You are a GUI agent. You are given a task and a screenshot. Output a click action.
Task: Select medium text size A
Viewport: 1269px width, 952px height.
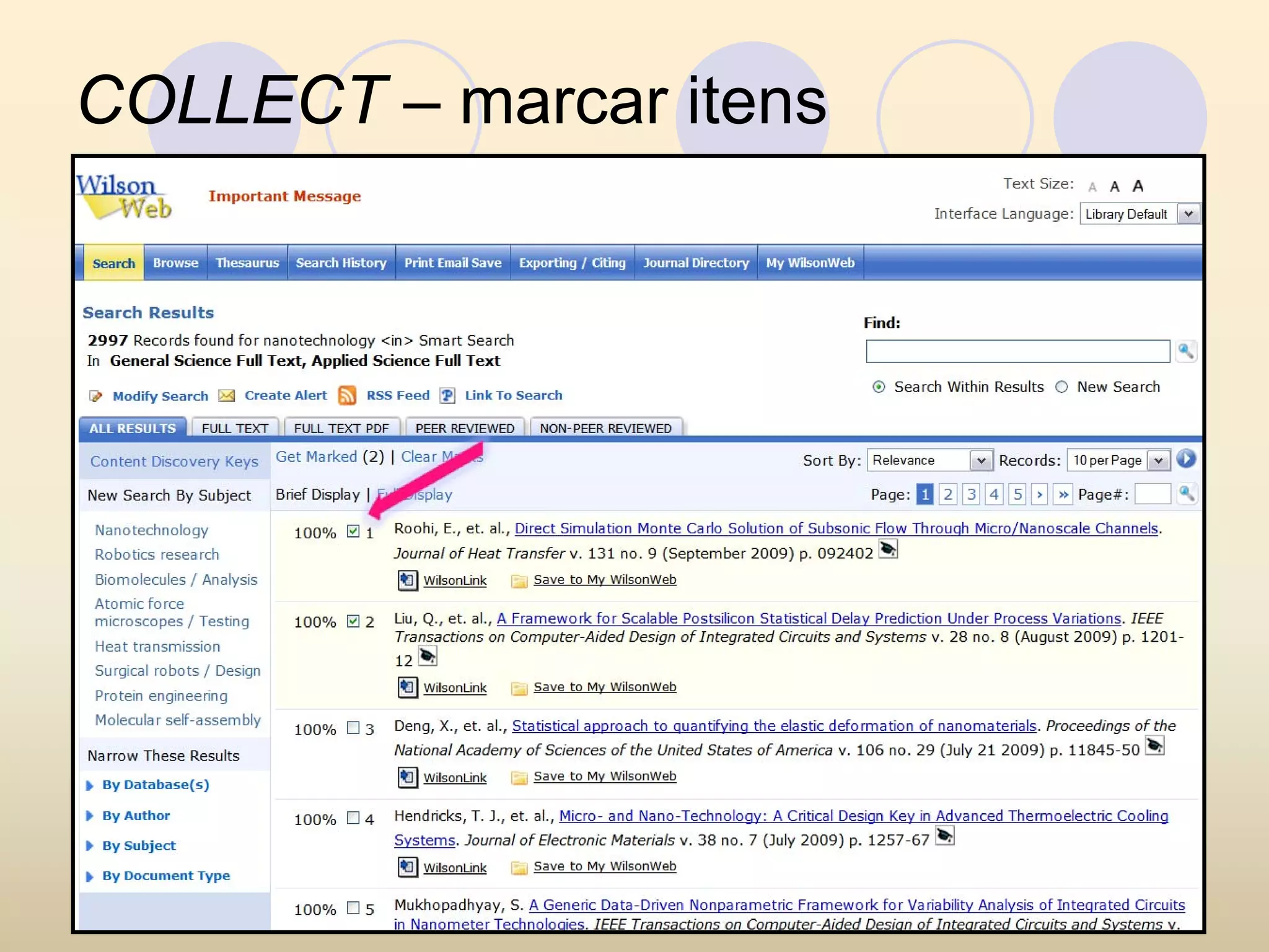tap(1115, 186)
